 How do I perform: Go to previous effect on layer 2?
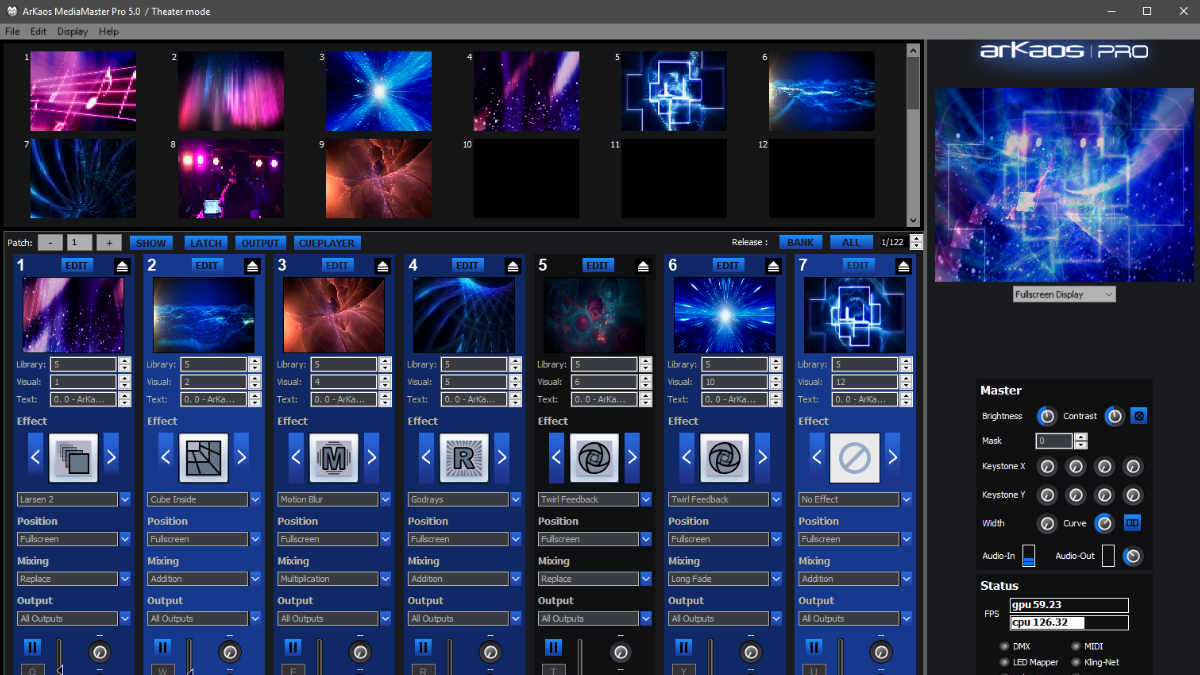(166, 458)
